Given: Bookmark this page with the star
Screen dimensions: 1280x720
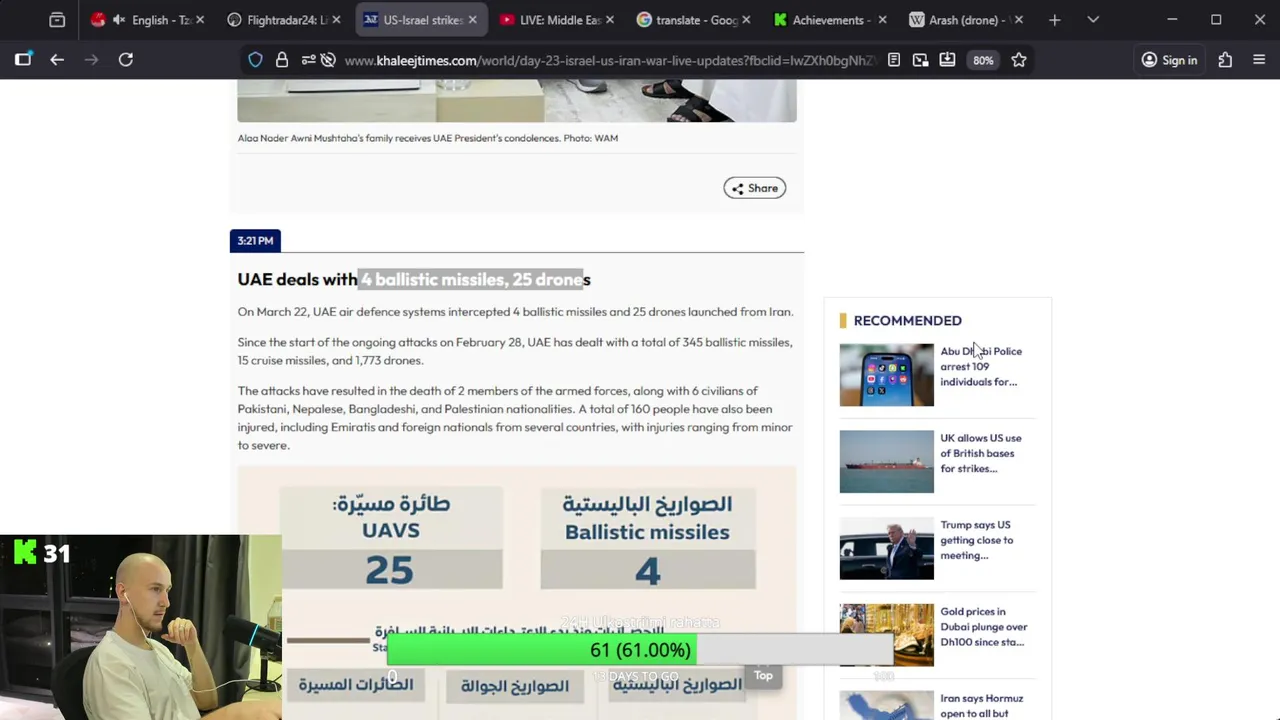Looking at the screenshot, I should 1019,60.
